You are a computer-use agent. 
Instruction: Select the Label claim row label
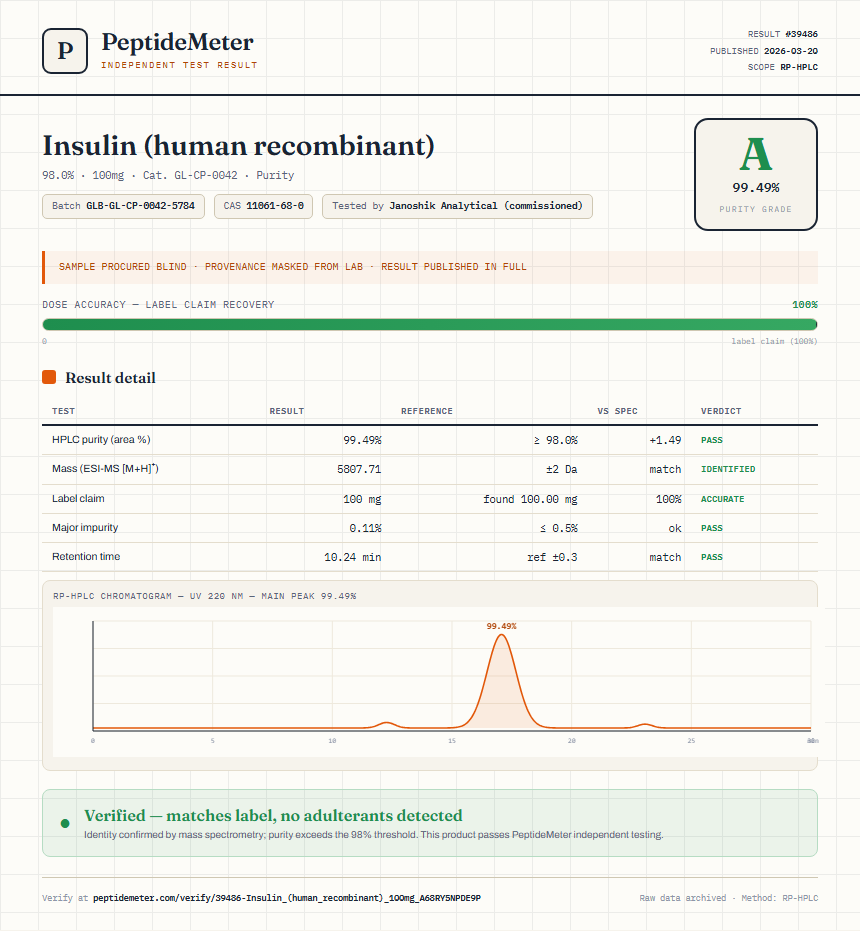click(x=78, y=498)
